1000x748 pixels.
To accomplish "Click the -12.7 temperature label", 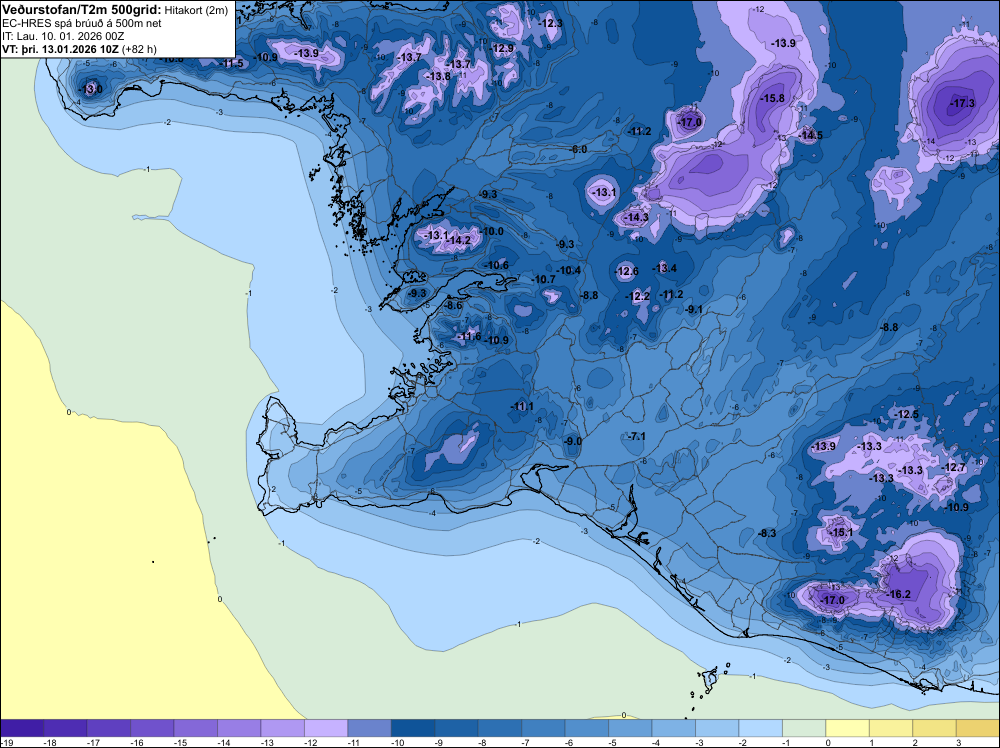I will (955, 467).
